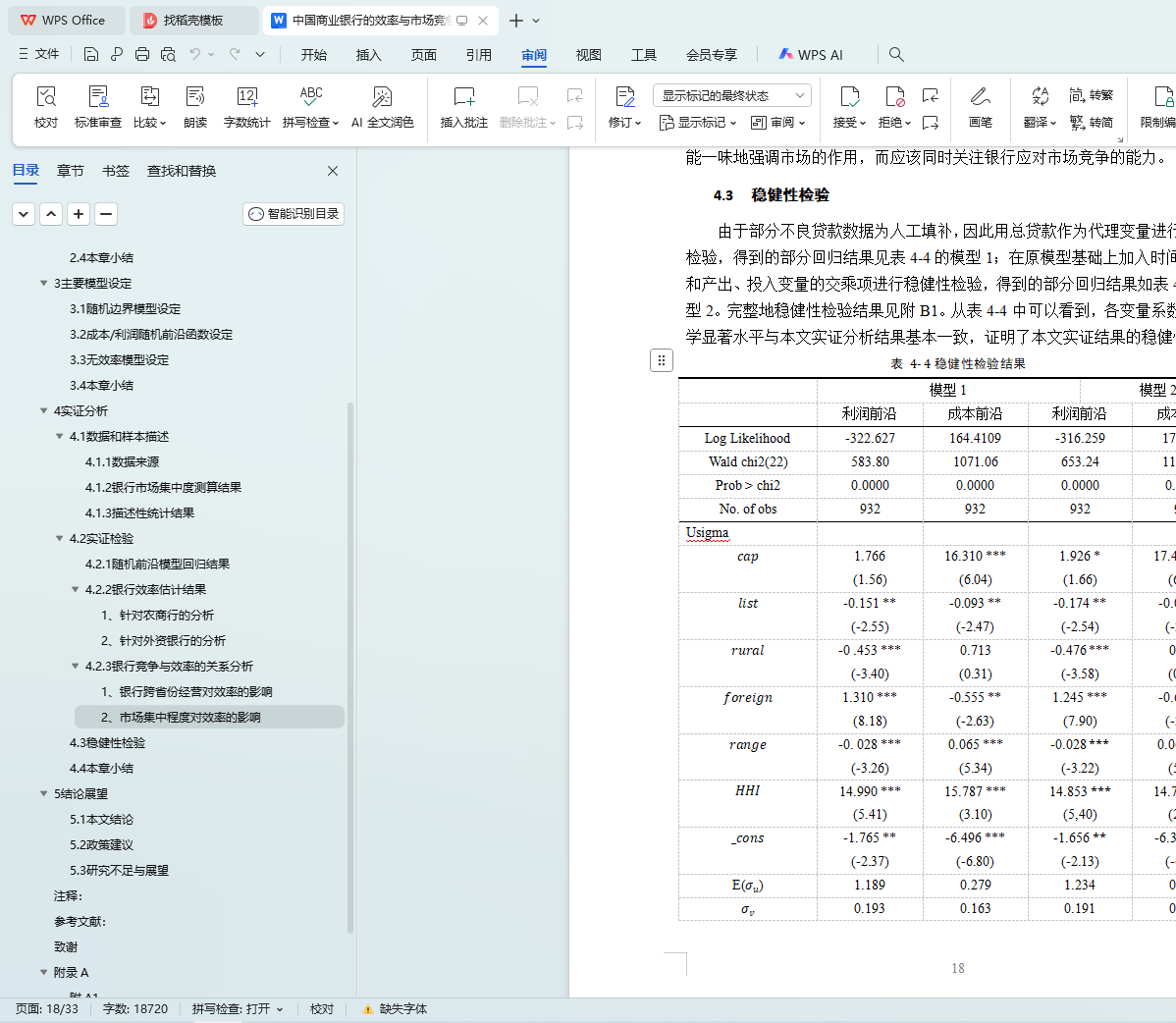The height and width of the screenshot is (1023, 1176).
Task: Promote heading with the plus button
Action: pos(79,214)
